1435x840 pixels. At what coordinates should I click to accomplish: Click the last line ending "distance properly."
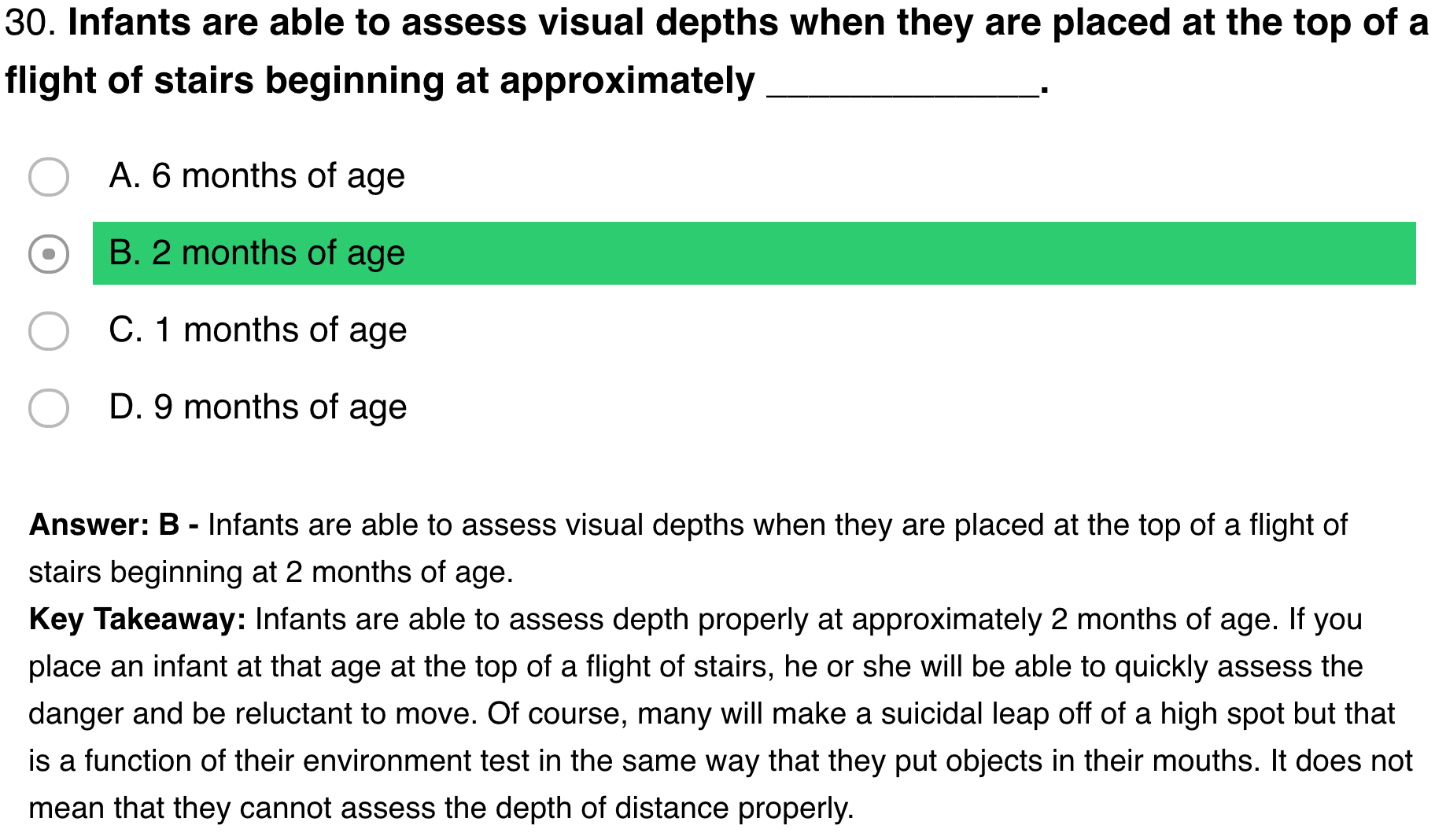(441, 808)
